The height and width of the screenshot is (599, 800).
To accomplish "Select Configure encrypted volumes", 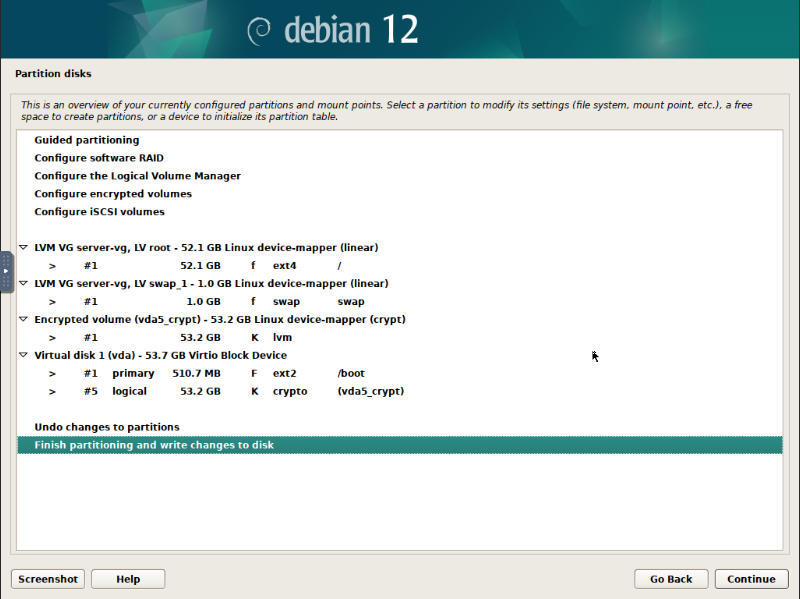I will pyautogui.click(x=400, y=194).
